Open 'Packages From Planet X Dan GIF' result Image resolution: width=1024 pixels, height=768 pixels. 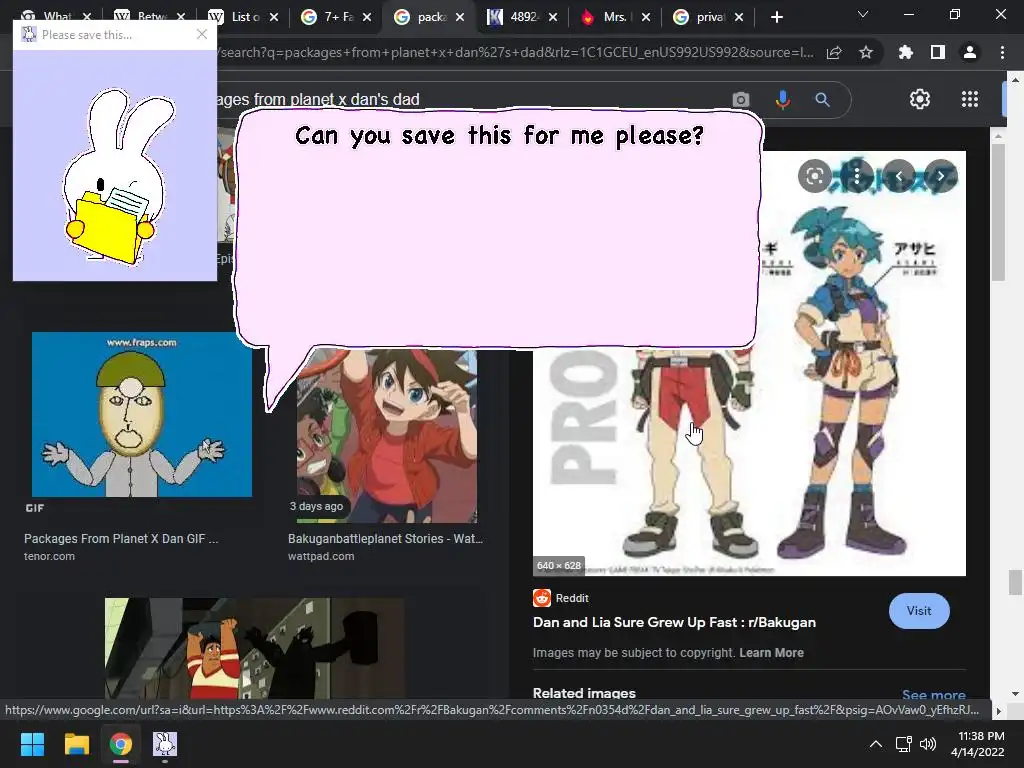[x=121, y=539]
